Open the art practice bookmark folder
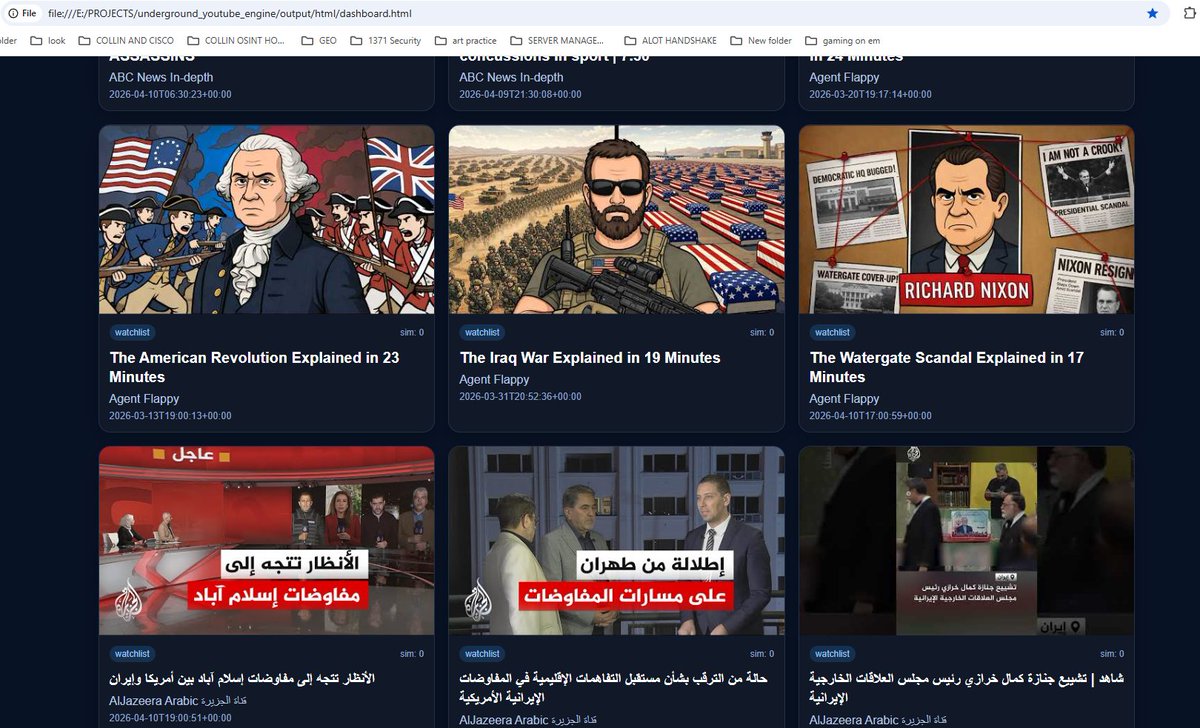 click(465, 41)
